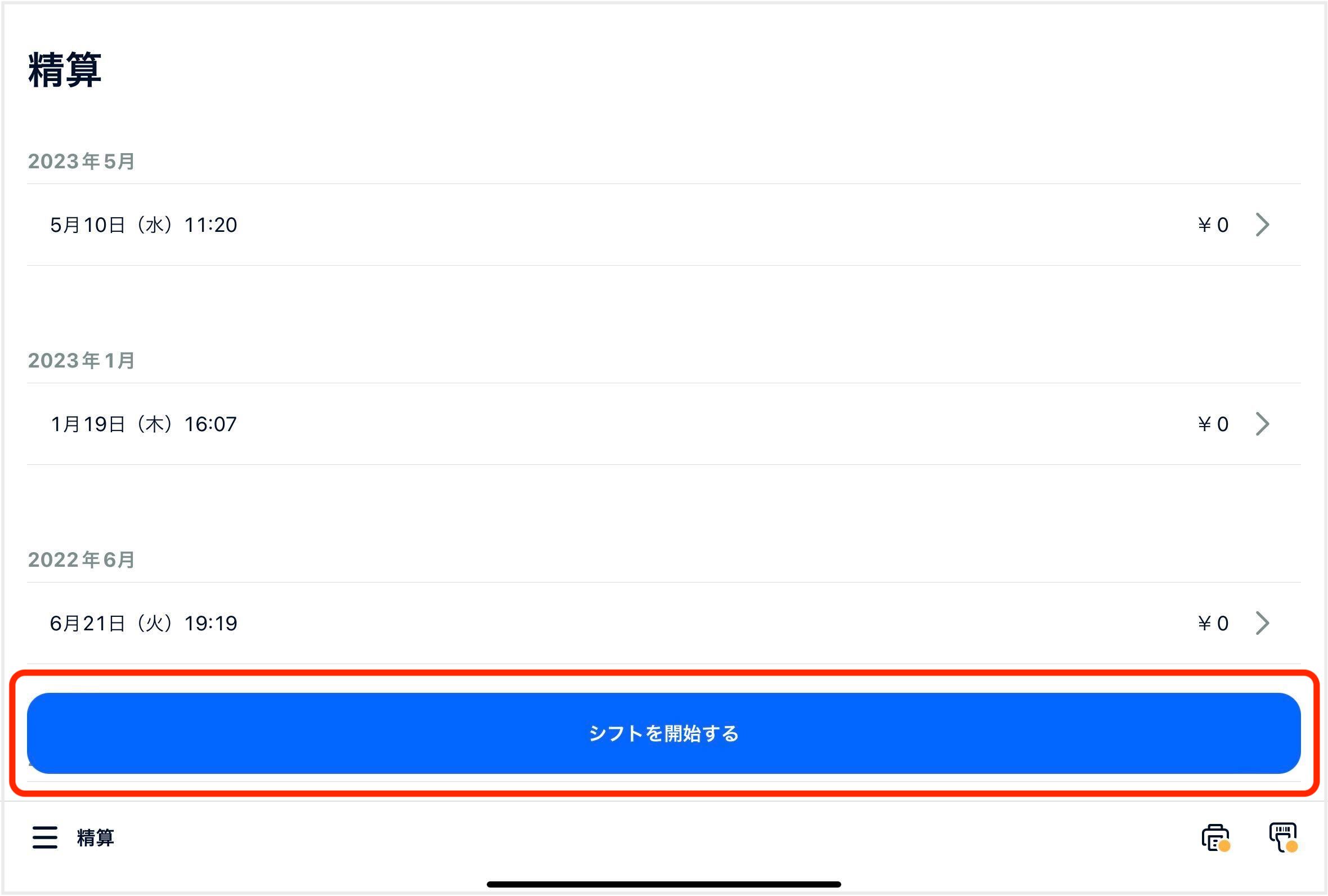Image resolution: width=1328 pixels, height=896 pixels.
Task: Open the hamburger menu icon
Action: point(44,837)
